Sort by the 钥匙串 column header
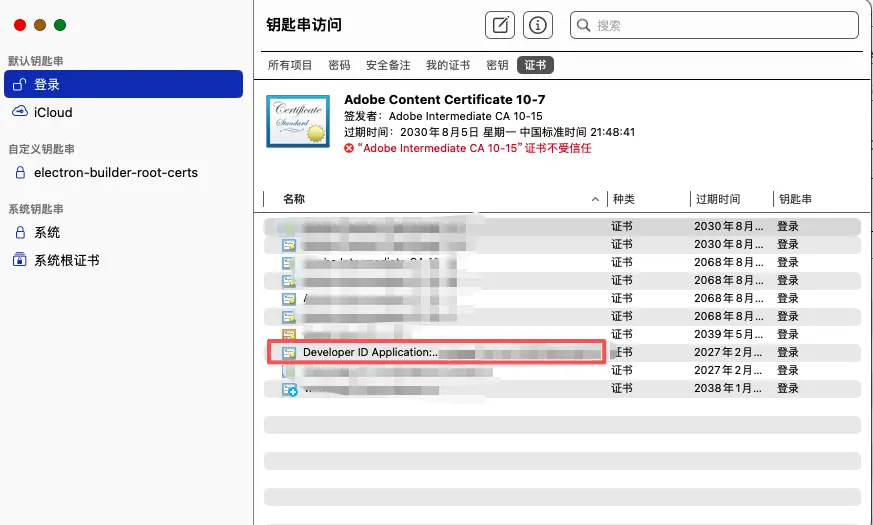 tap(795, 199)
